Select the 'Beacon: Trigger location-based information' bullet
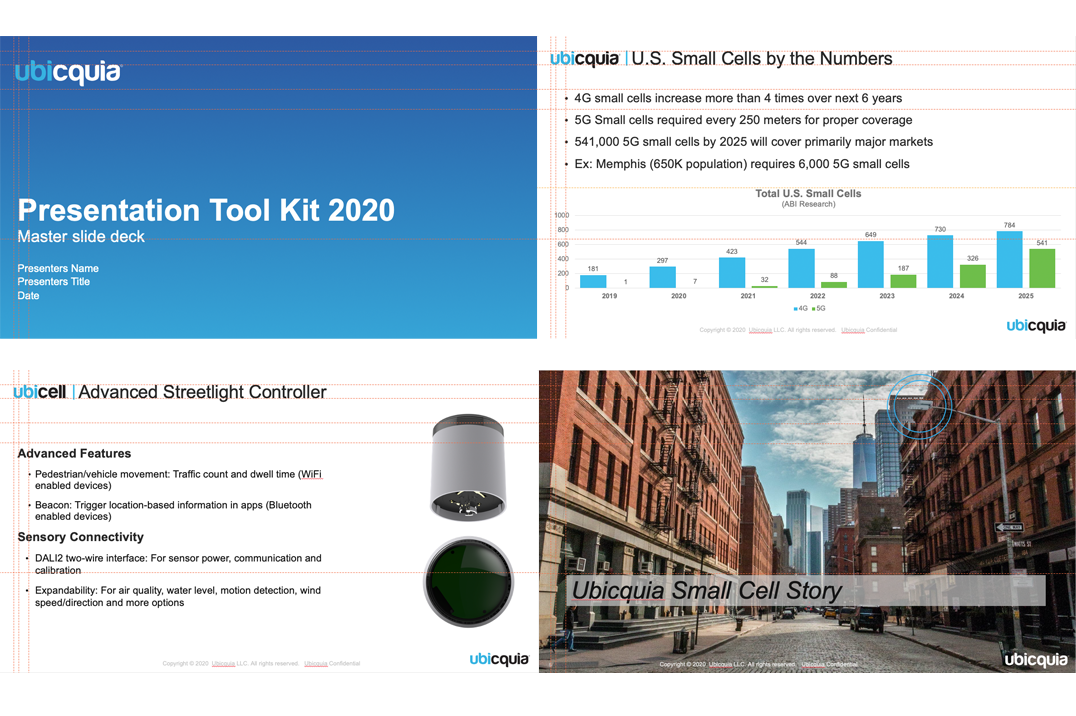1076x716 pixels. pos(173,511)
